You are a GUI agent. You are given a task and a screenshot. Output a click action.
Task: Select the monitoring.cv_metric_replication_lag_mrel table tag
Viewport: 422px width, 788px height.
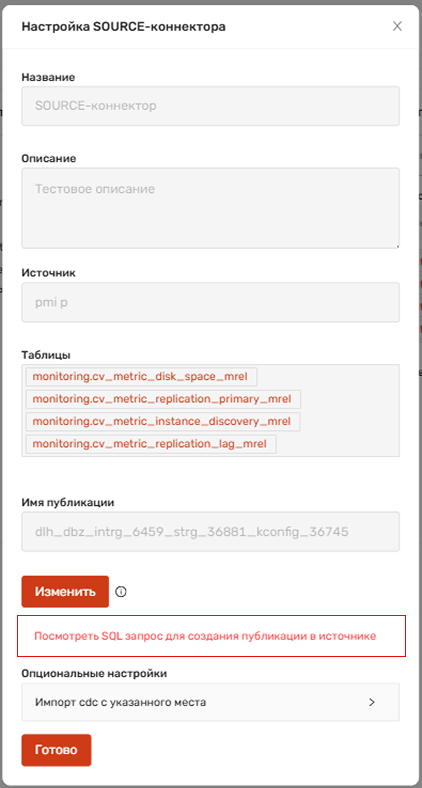[151, 444]
